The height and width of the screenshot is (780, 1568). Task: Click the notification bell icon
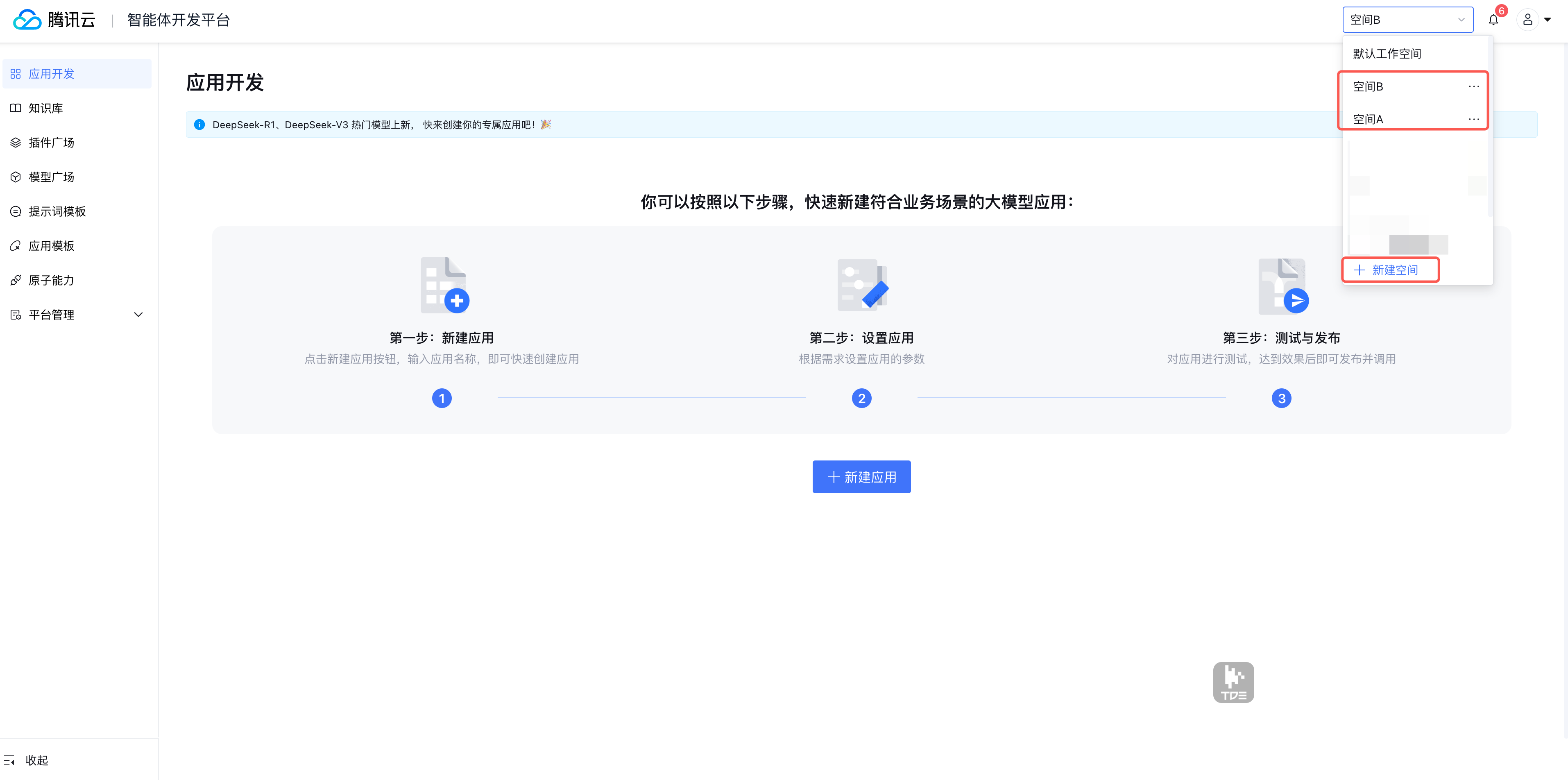1493,20
